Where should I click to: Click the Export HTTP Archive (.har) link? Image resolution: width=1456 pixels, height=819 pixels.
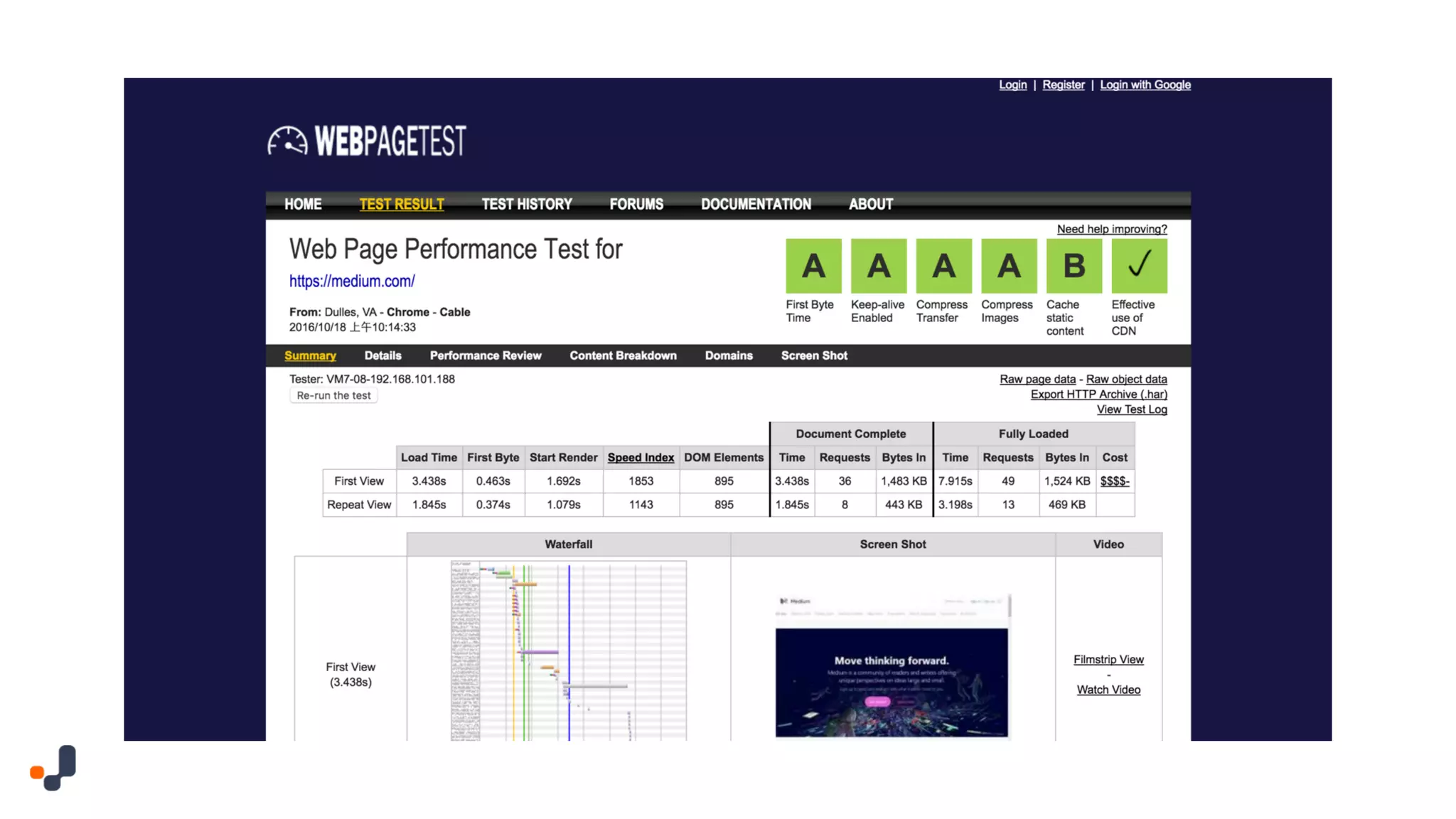[1098, 395]
